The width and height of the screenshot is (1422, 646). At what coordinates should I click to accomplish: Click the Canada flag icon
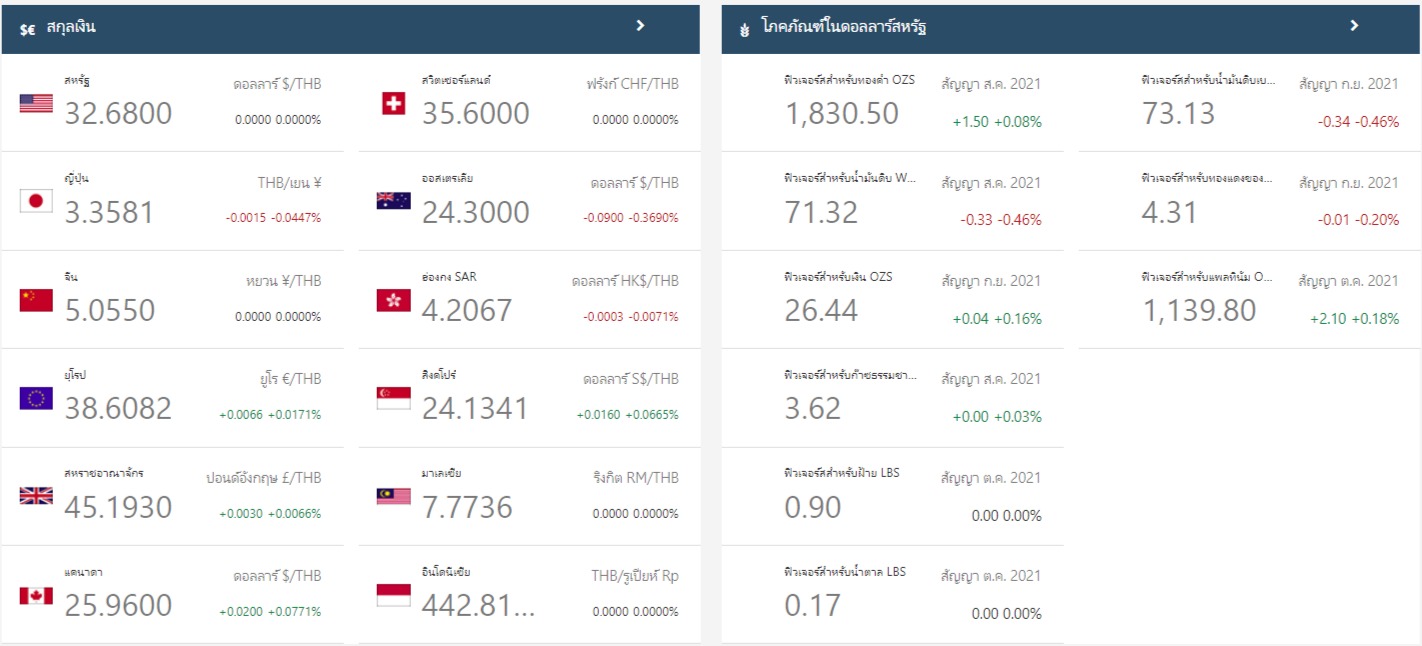(x=36, y=595)
